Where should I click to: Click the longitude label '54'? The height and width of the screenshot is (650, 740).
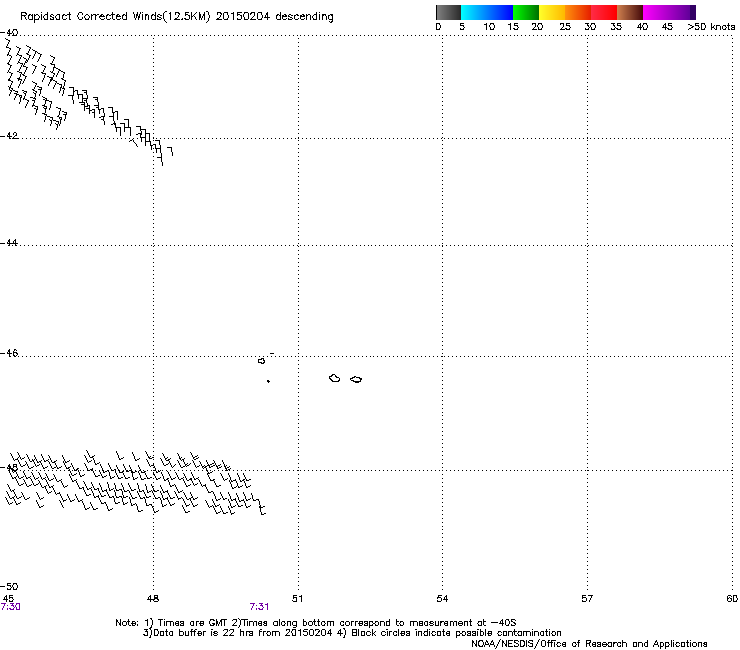(x=442, y=599)
